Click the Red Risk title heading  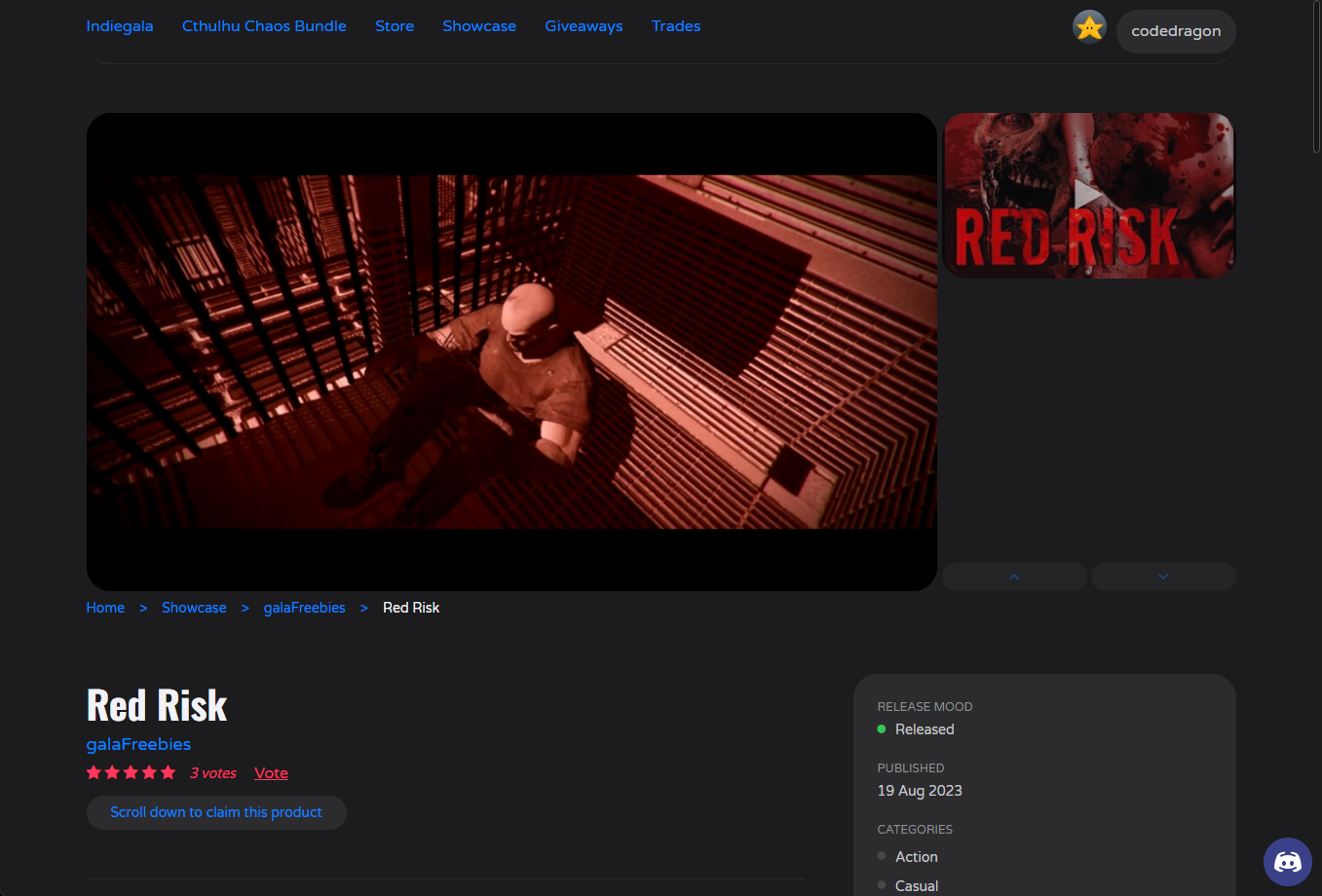tap(157, 705)
